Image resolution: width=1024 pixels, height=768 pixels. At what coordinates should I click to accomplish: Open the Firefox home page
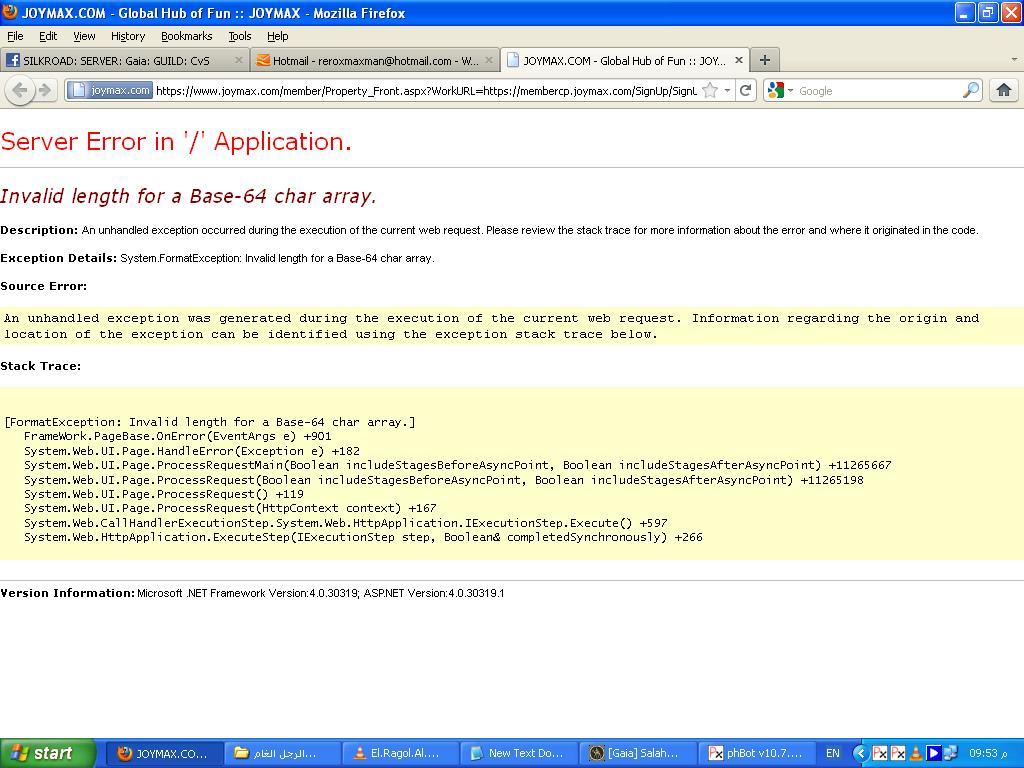1004,90
